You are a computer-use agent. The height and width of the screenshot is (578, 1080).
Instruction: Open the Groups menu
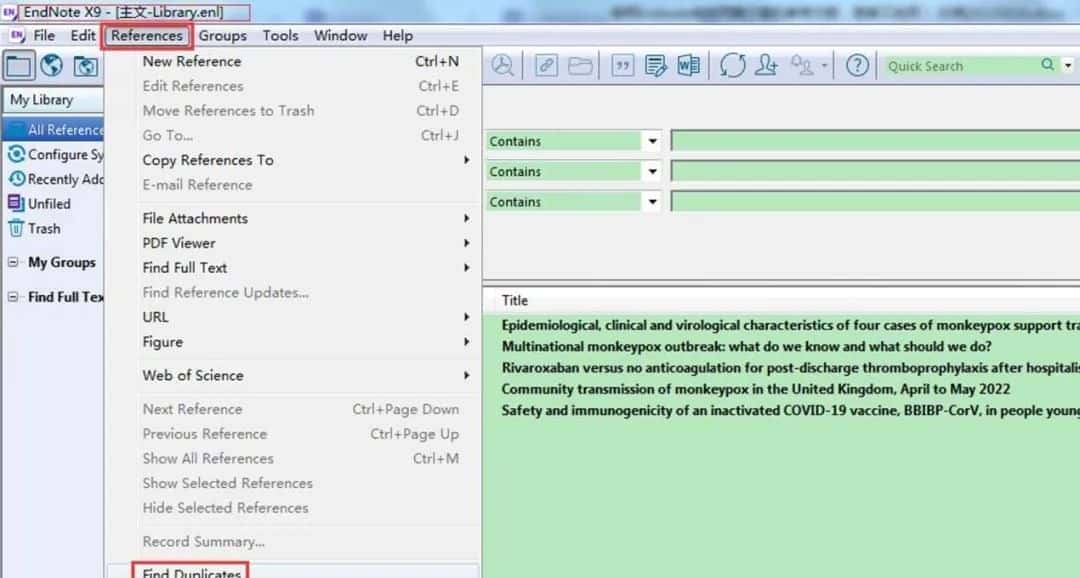point(222,36)
